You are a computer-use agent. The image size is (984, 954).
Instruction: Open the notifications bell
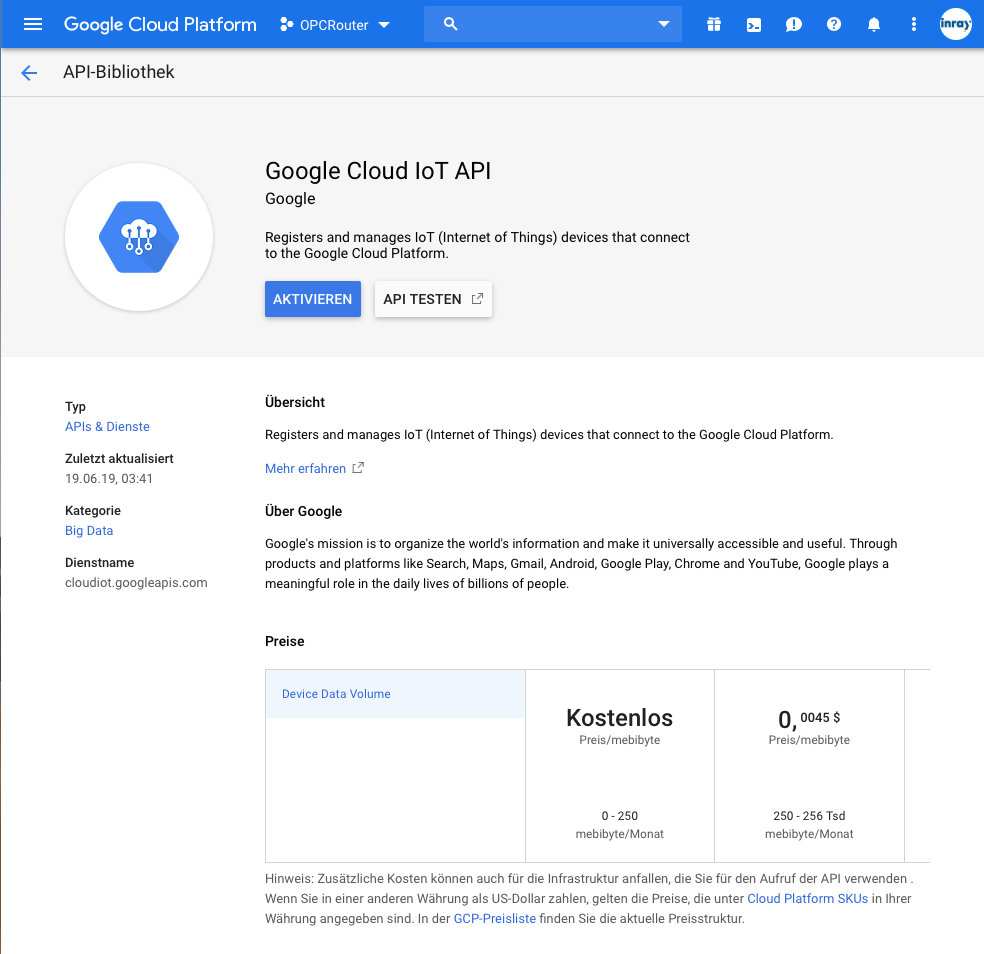pyautogui.click(x=873, y=24)
